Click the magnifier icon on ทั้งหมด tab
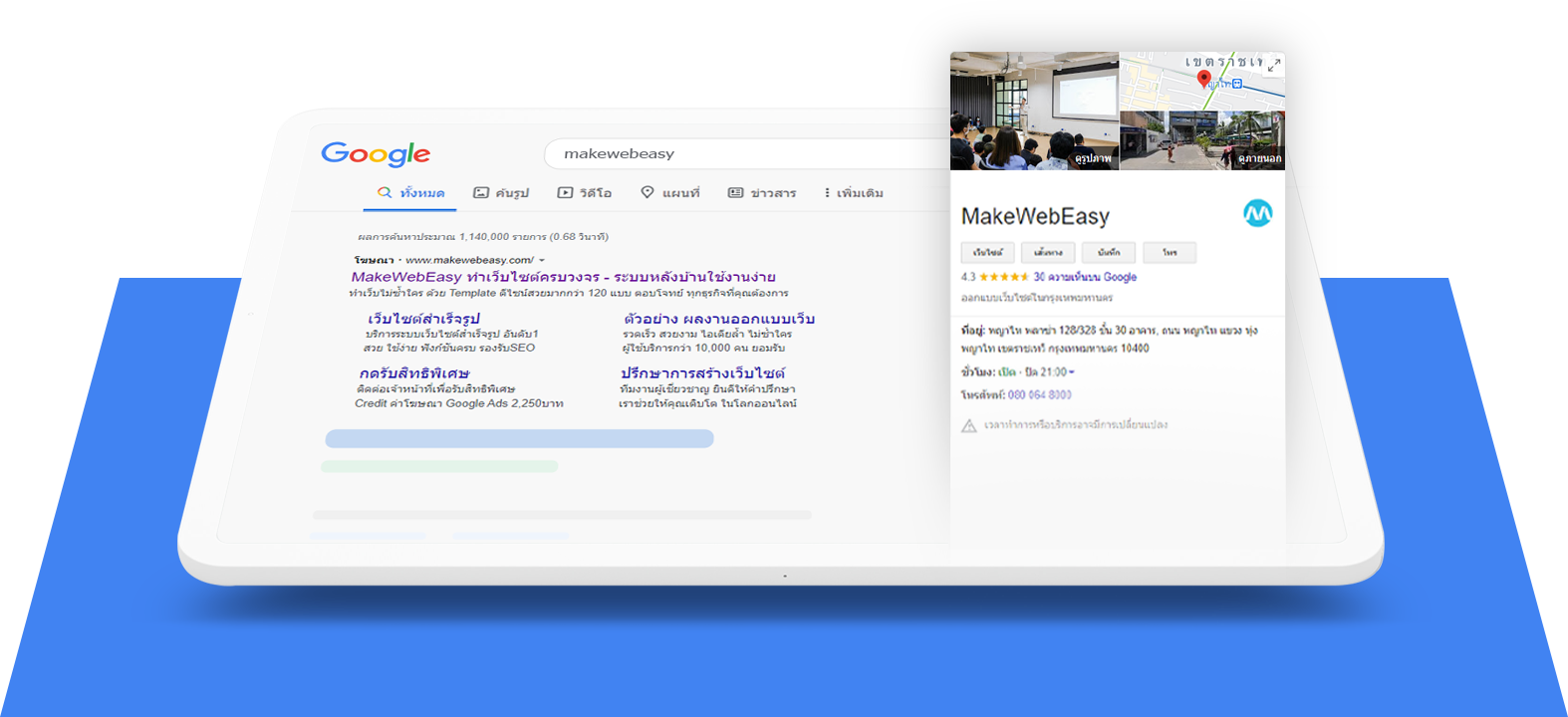The width and height of the screenshot is (1568, 717). click(x=385, y=193)
